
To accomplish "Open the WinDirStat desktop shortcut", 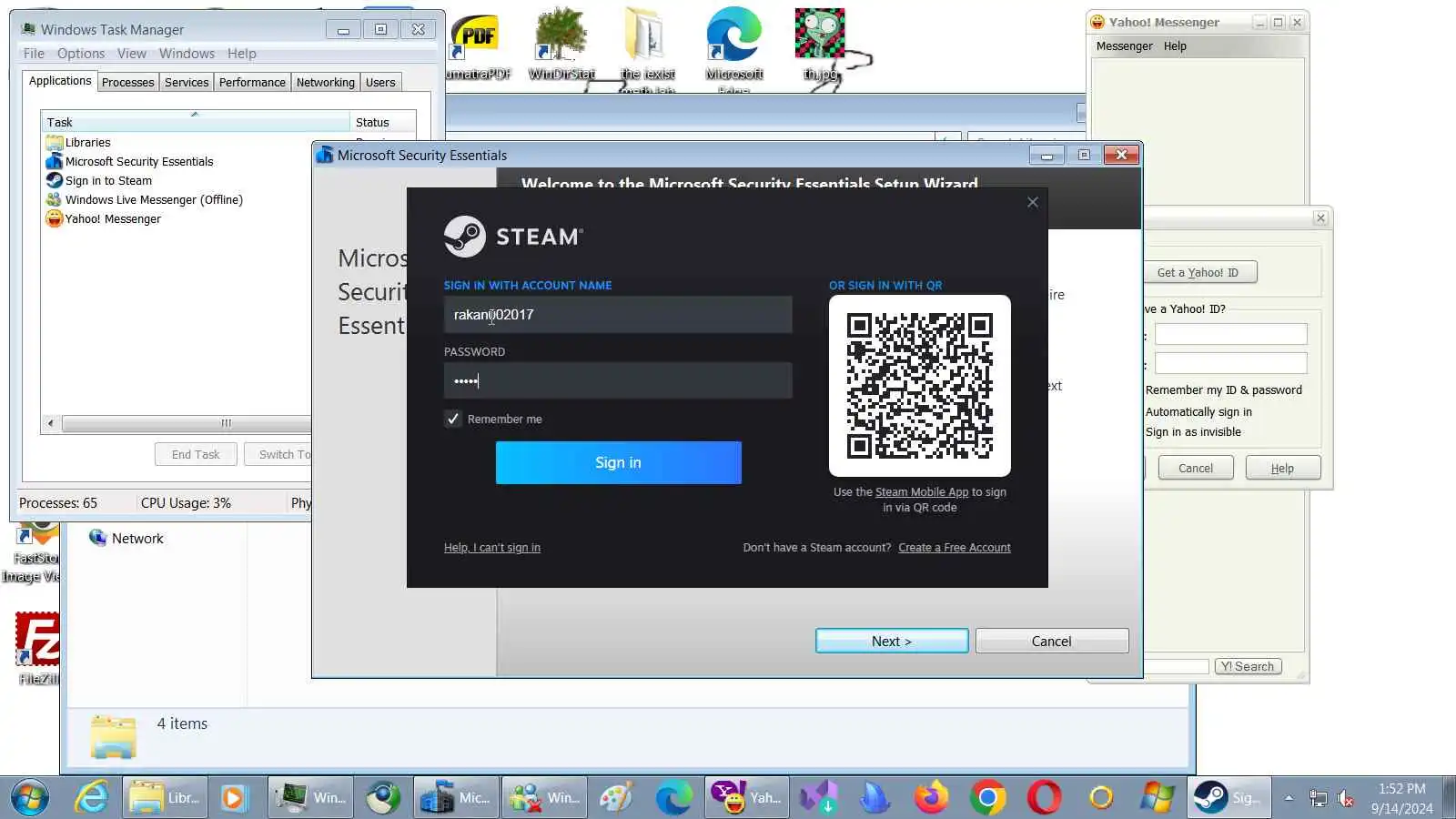I will tap(561, 44).
